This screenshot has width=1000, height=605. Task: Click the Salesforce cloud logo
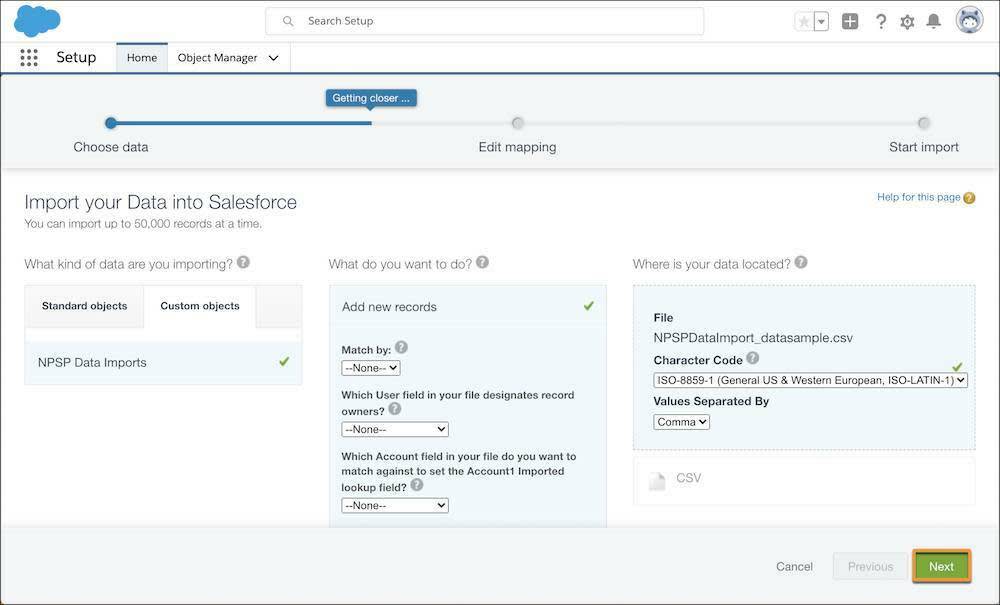point(37,20)
